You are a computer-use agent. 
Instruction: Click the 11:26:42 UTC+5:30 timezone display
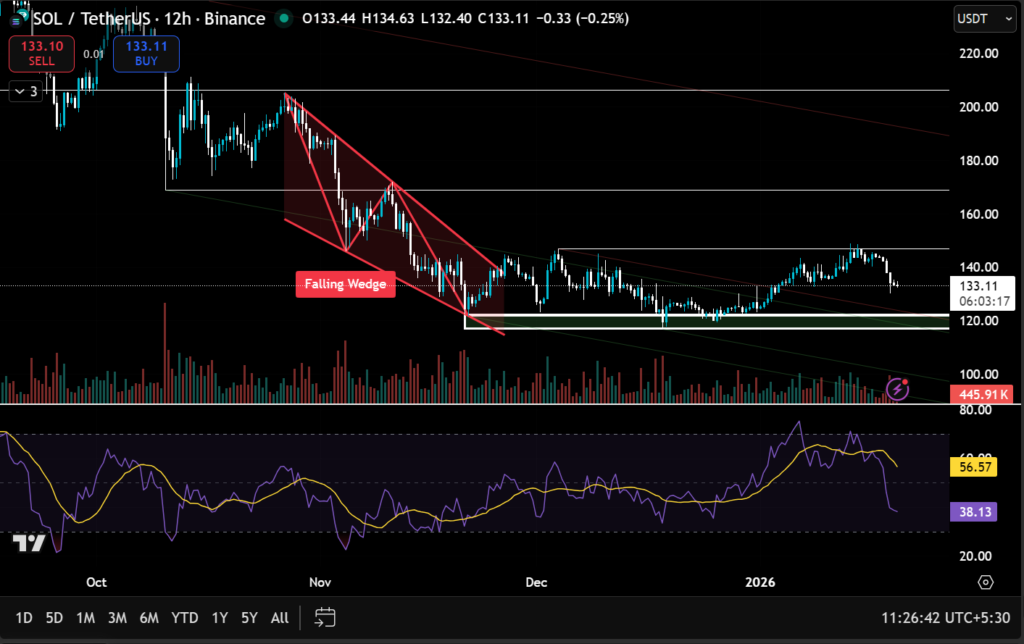(x=946, y=618)
